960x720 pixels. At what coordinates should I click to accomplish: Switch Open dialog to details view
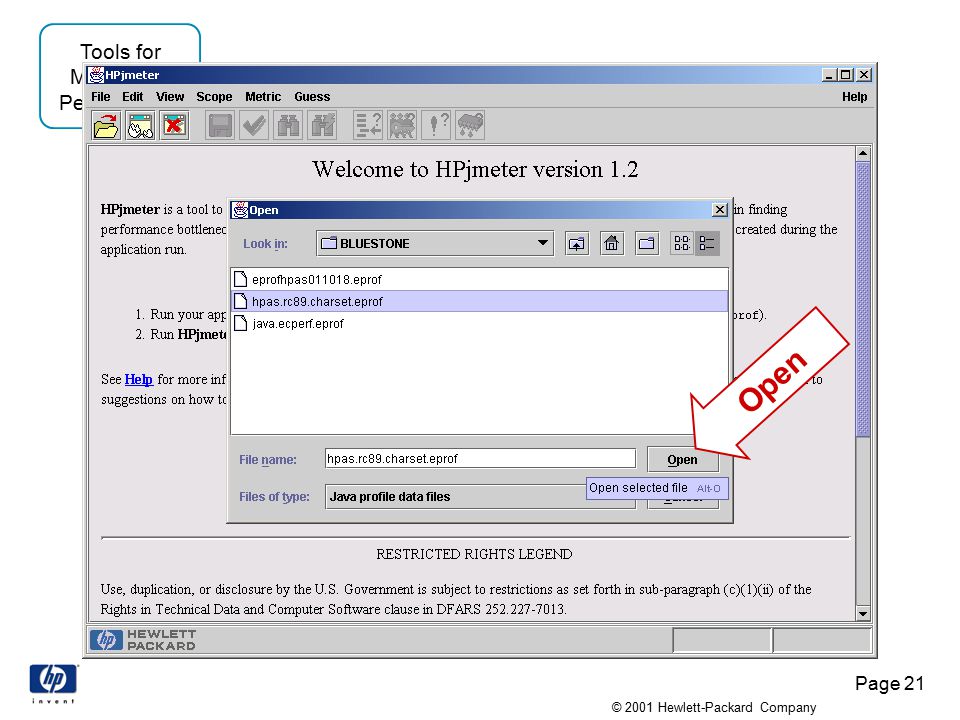pos(707,244)
